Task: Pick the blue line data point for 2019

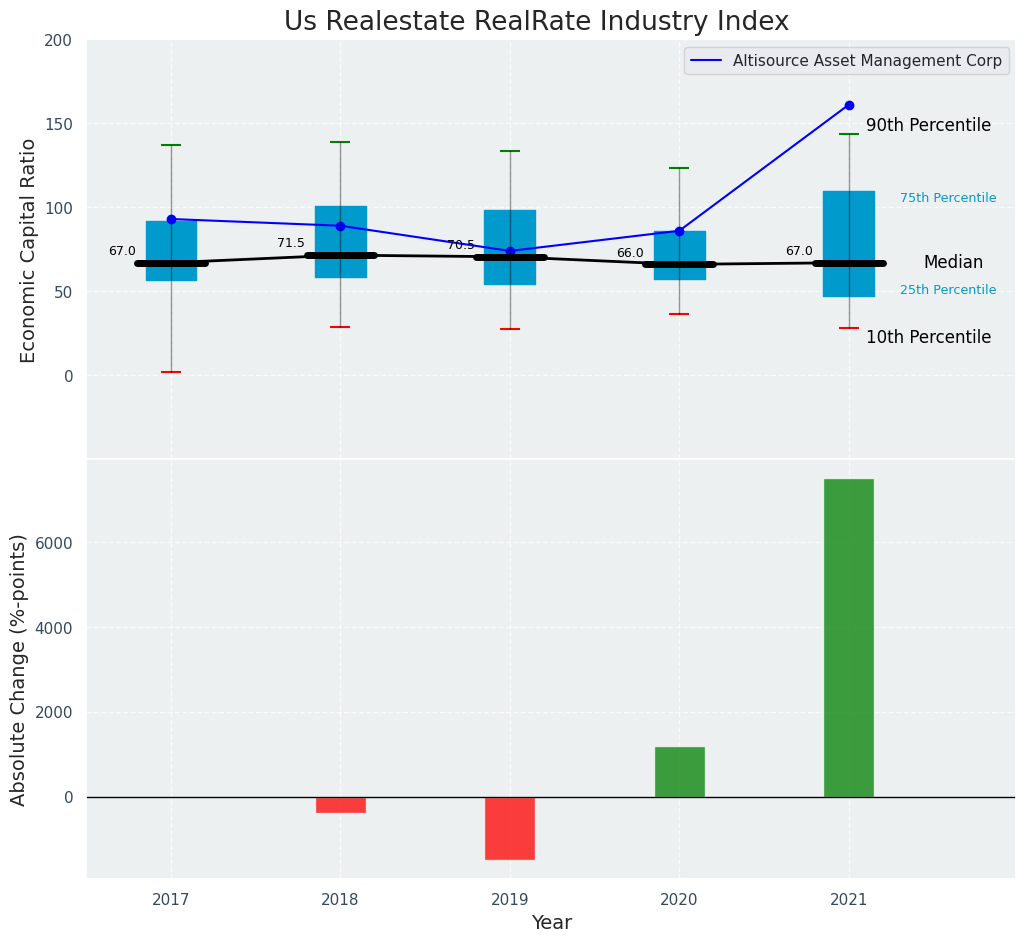Action: [x=510, y=251]
